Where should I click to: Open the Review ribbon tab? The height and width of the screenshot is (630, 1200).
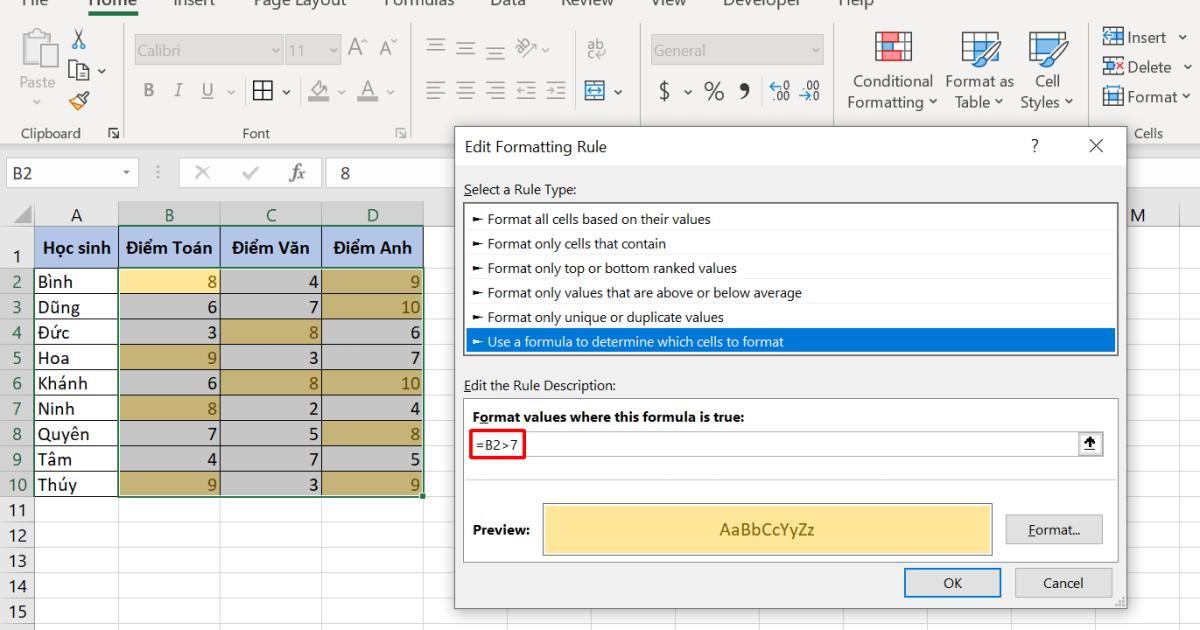[587, 5]
